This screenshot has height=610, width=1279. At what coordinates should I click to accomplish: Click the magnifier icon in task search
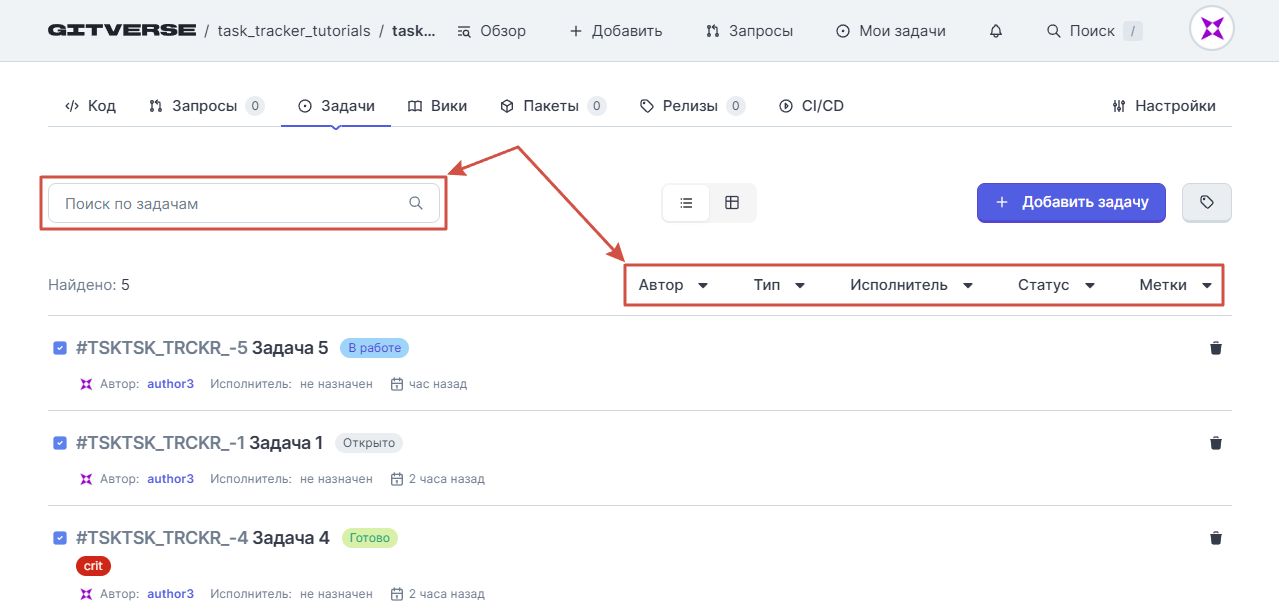[x=416, y=203]
